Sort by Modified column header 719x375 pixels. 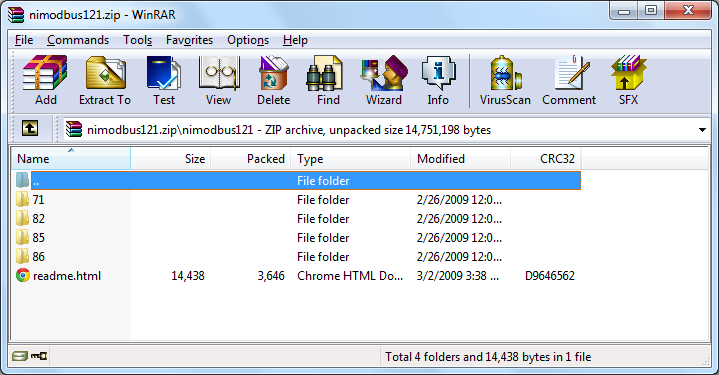pos(460,158)
